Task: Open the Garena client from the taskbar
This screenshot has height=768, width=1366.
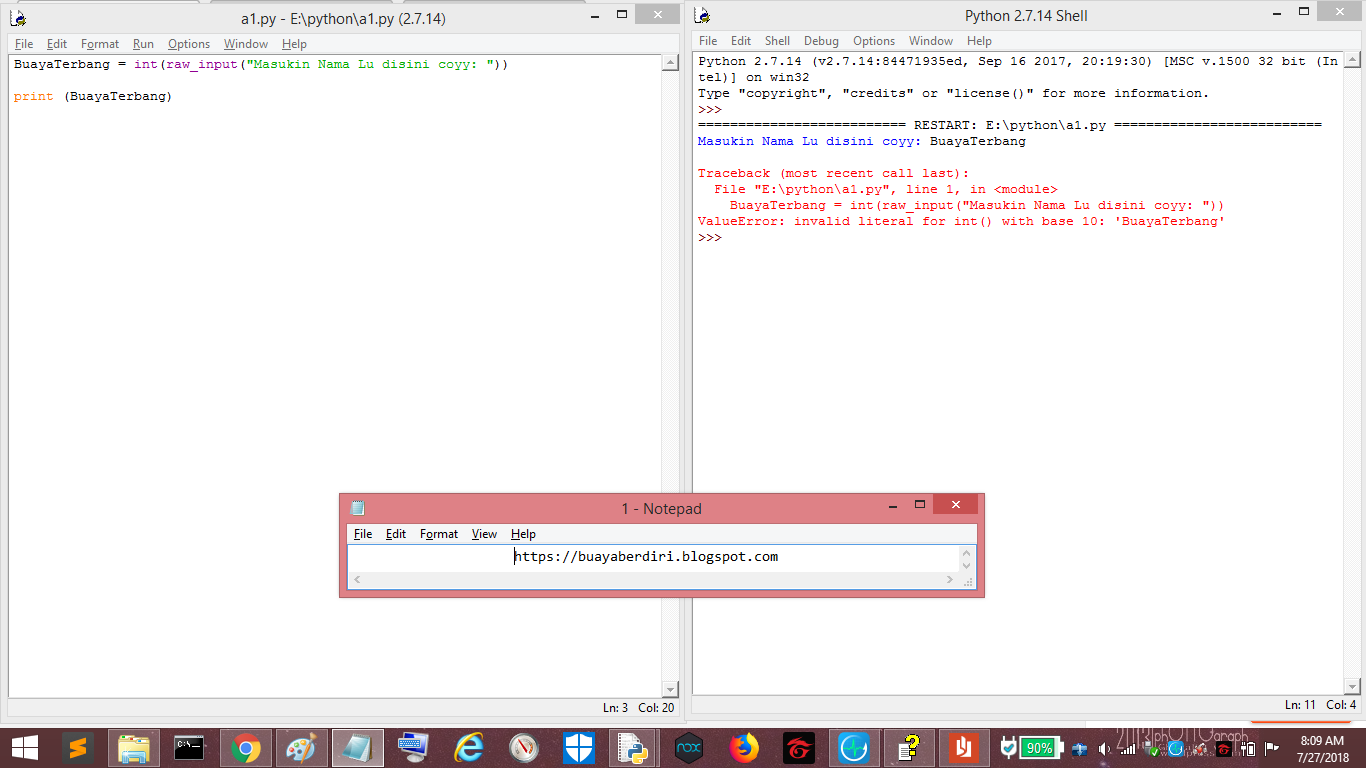Action: [797, 747]
